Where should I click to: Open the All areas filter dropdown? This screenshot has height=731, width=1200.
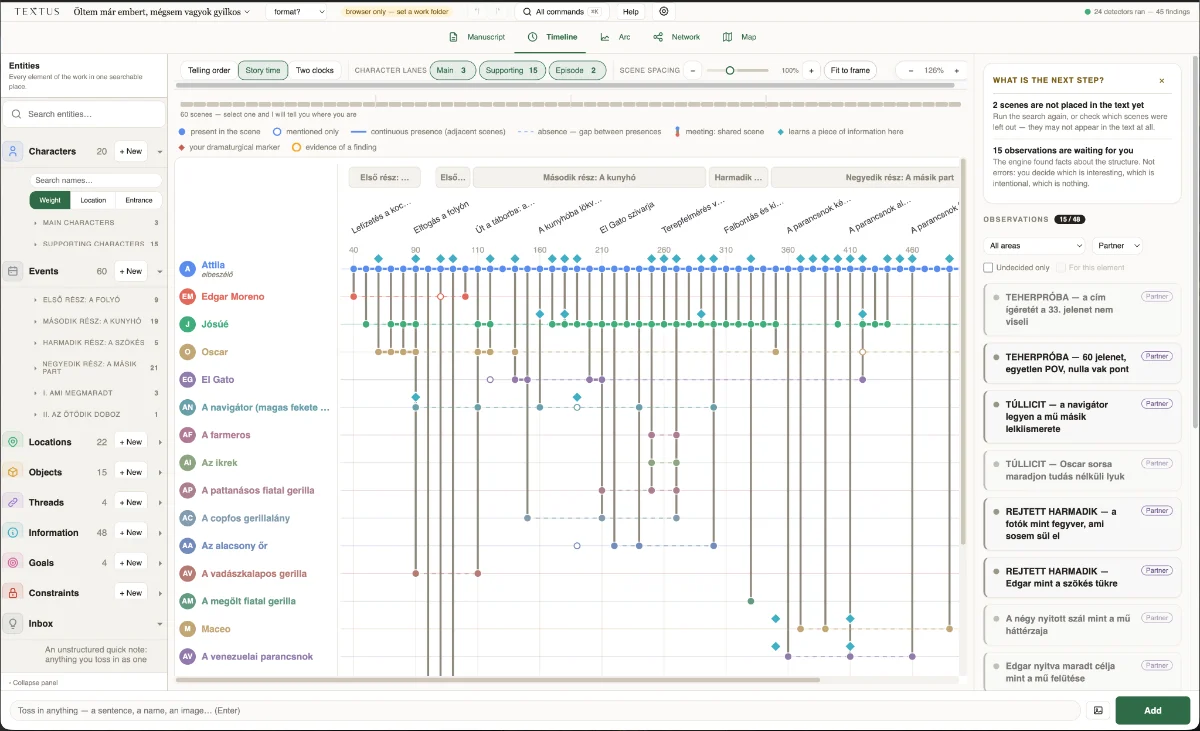coord(1035,245)
